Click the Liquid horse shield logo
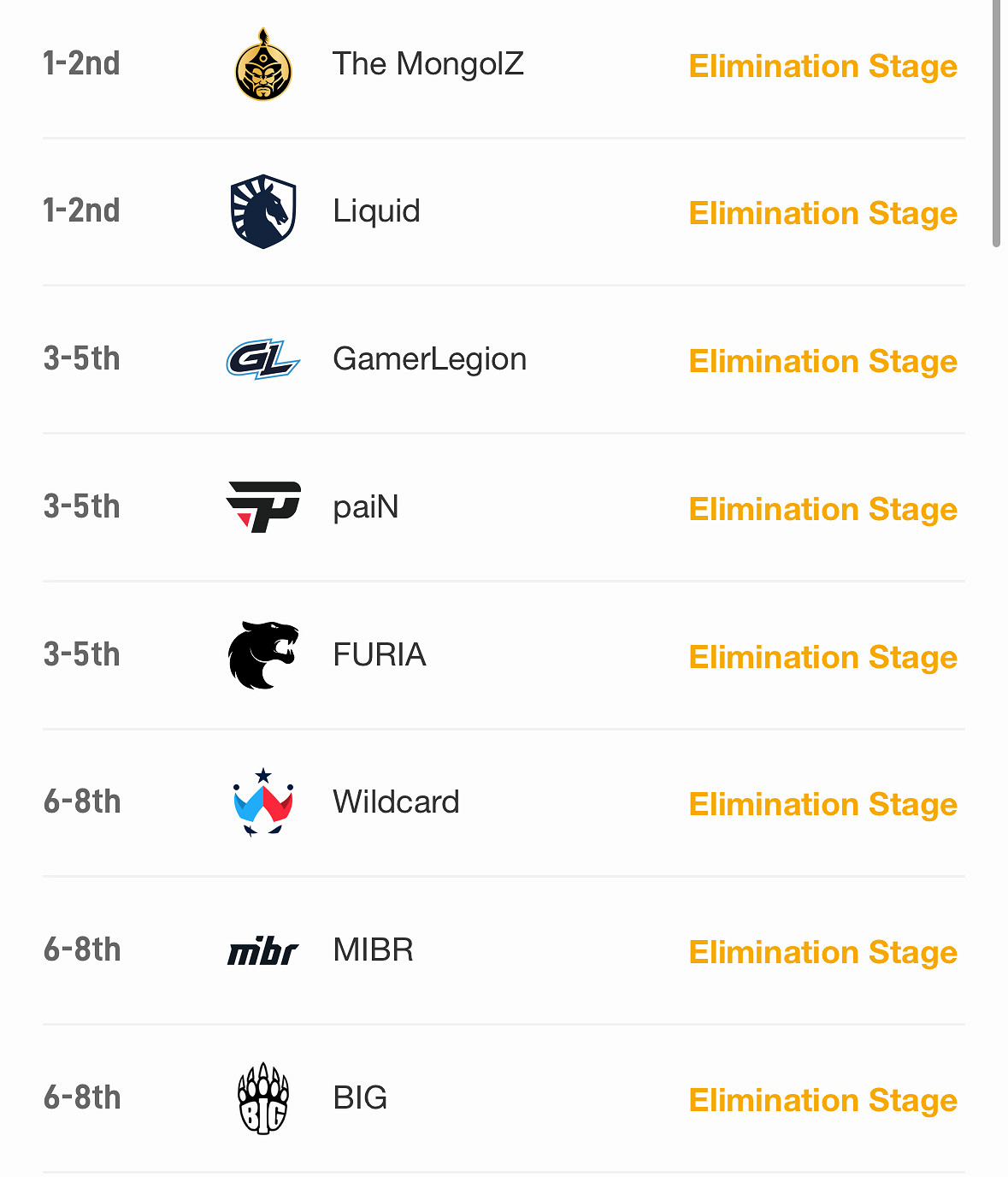The image size is (1008, 1177). pos(263,211)
